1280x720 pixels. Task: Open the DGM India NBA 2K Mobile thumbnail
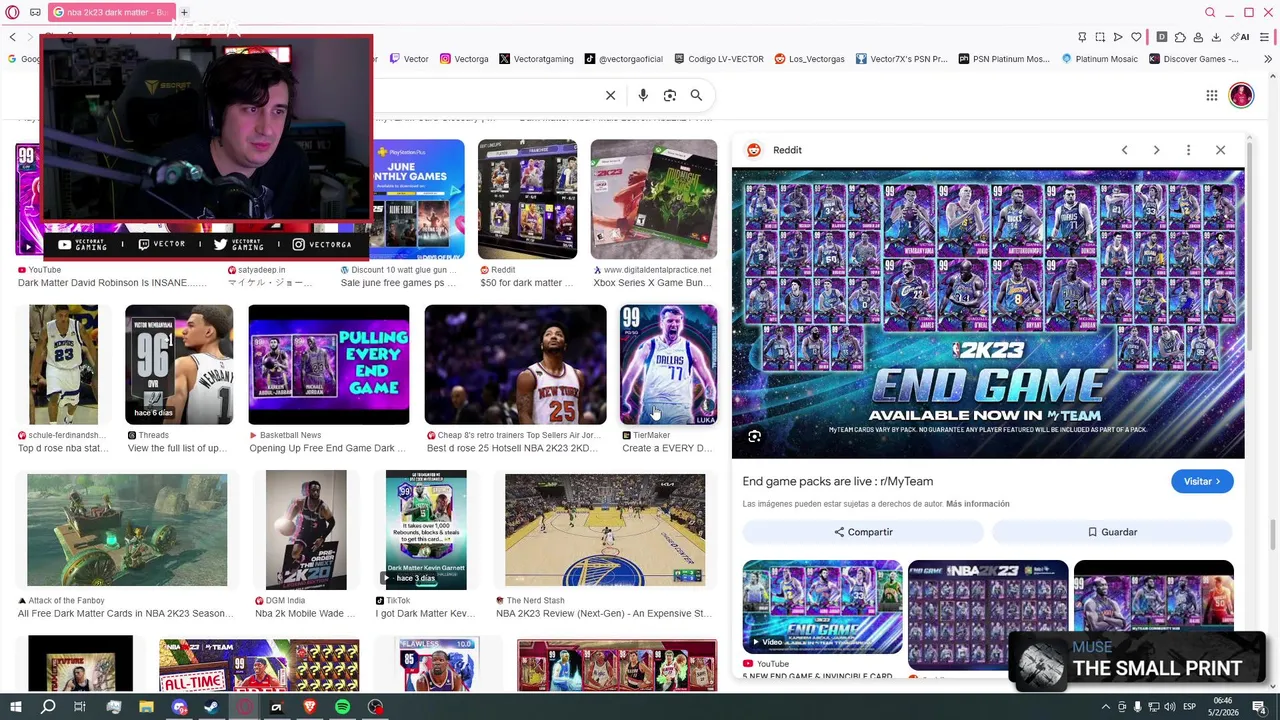(306, 530)
